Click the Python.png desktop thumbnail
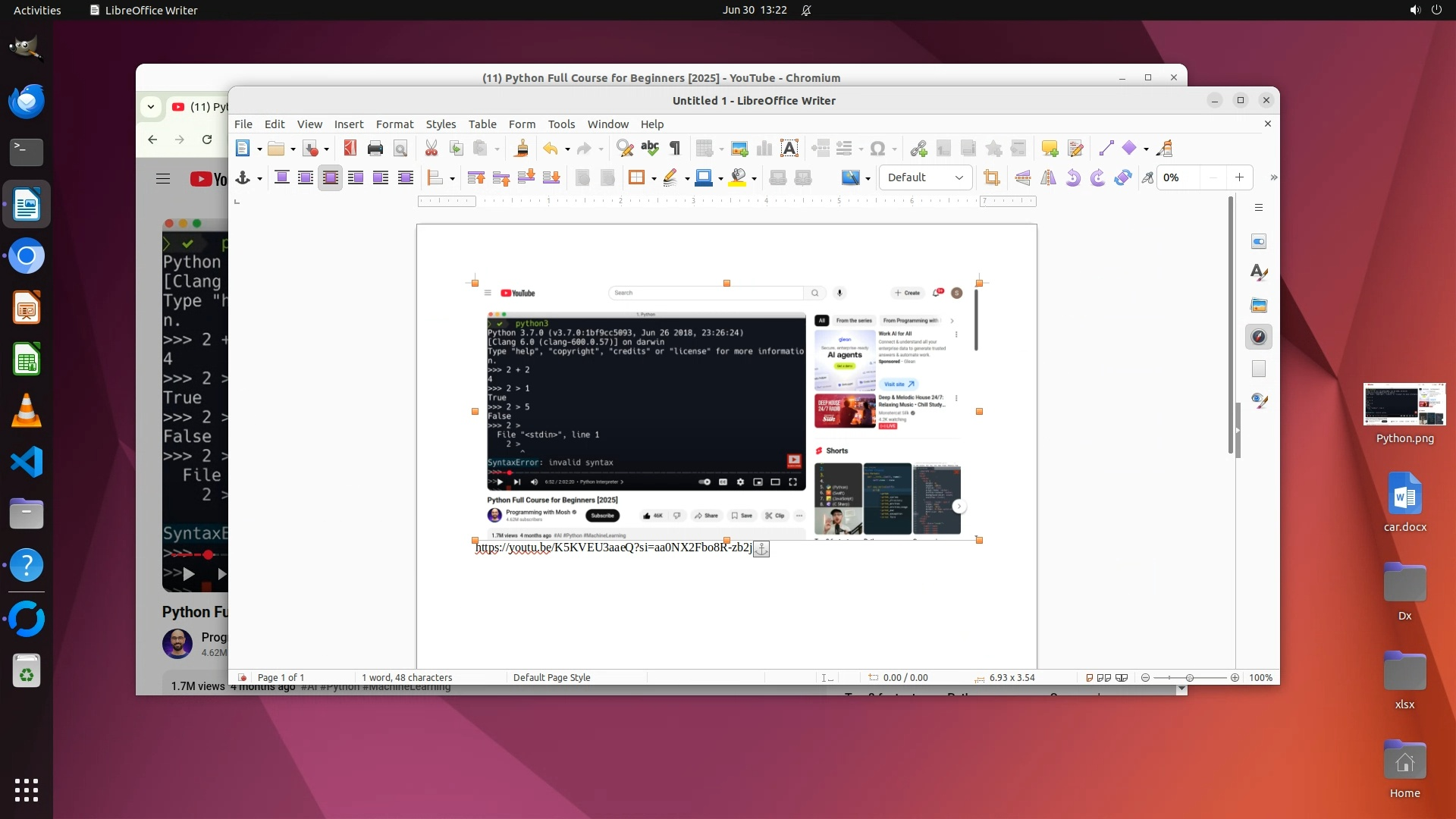The width and height of the screenshot is (1456, 819). pos(1404,404)
